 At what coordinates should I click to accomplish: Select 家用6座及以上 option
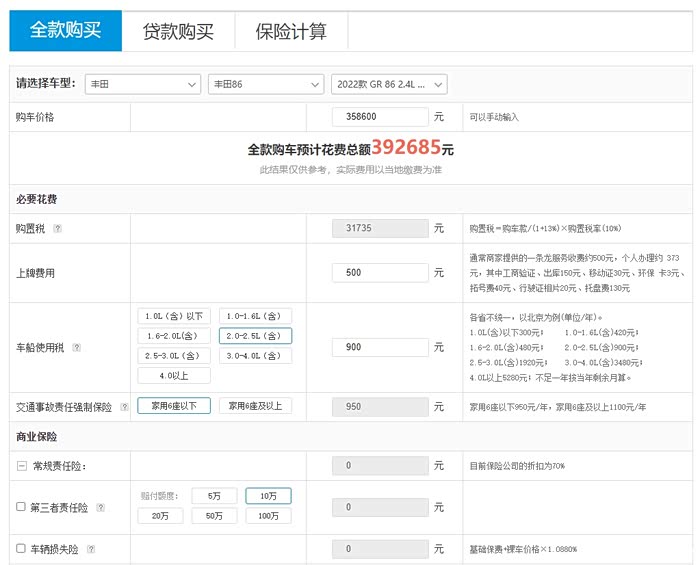pyautogui.click(x=255, y=406)
